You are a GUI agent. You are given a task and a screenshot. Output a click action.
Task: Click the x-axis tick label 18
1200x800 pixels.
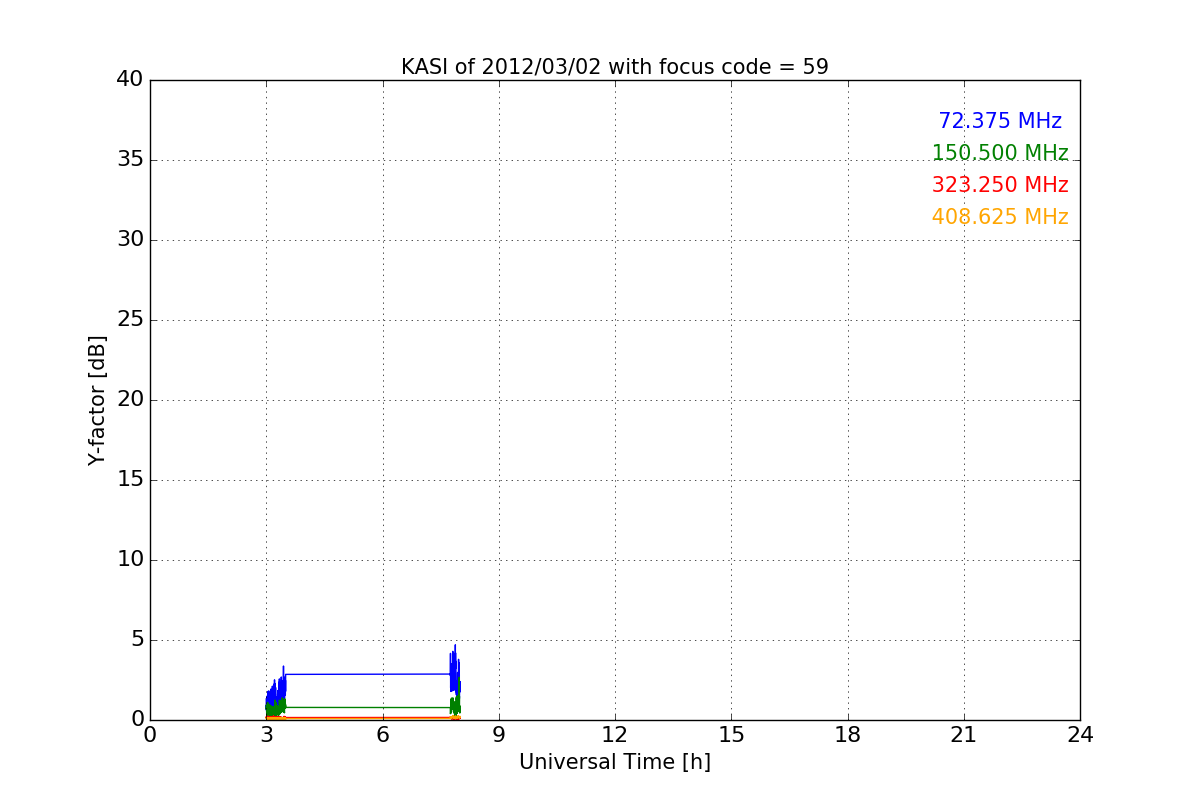pyautogui.click(x=848, y=734)
